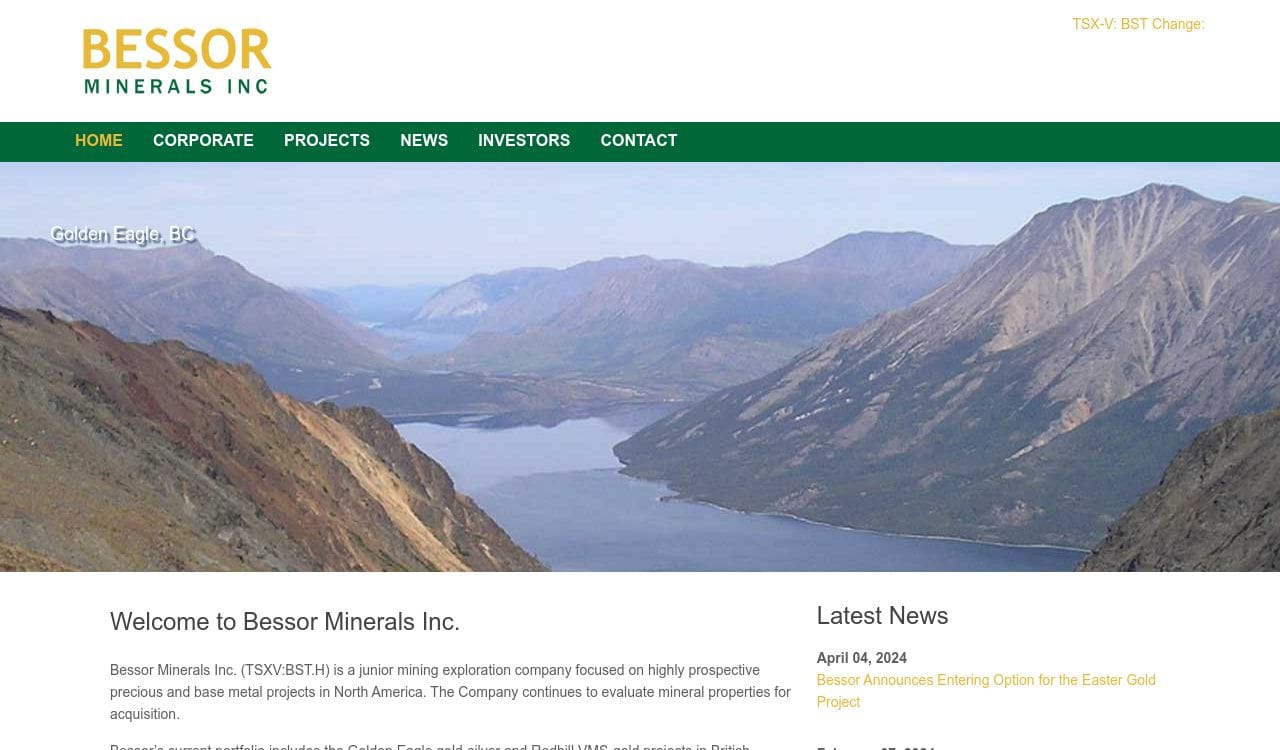The height and width of the screenshot is (750, 1280).
Task: Click the mountain peak on banner's right side
Action: (x=1160, y=200)
